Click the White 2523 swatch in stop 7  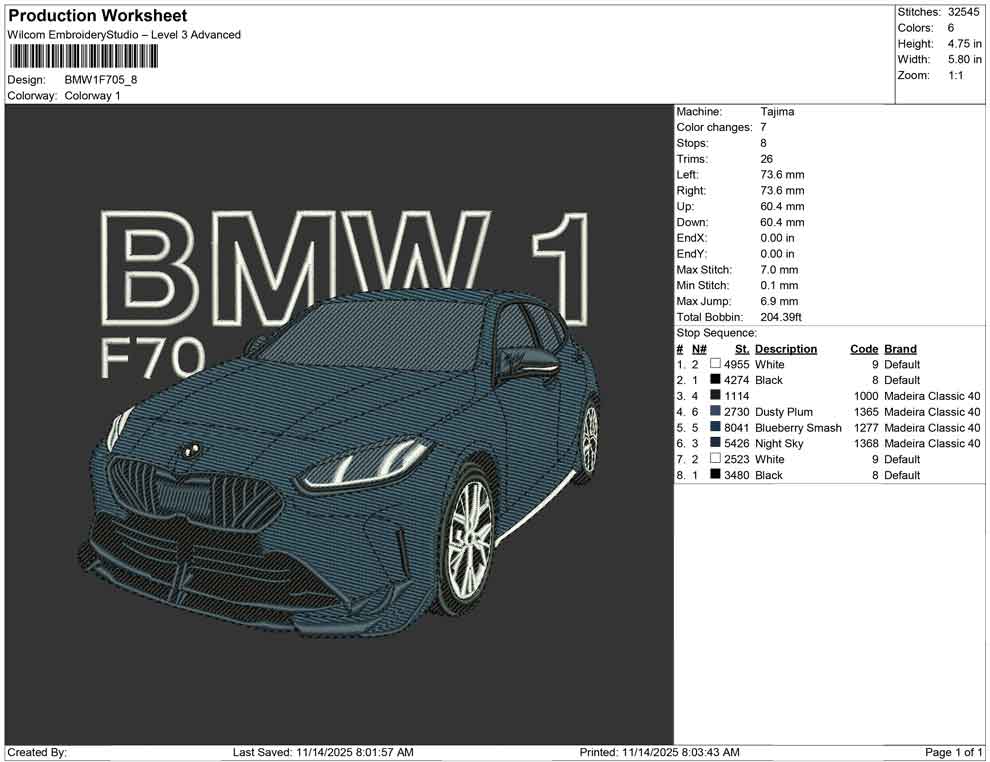pyautogui.click(x=714, y=459)
